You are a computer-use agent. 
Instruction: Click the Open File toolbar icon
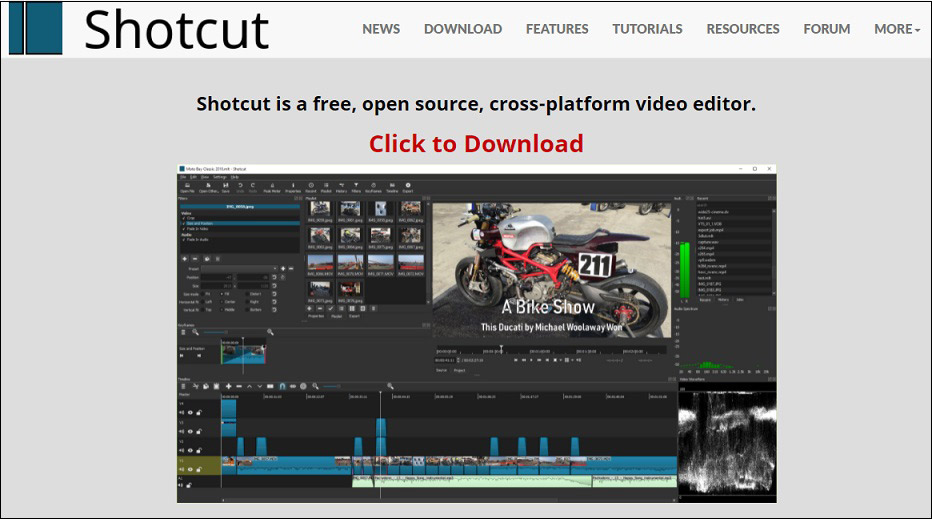[187, 187]
